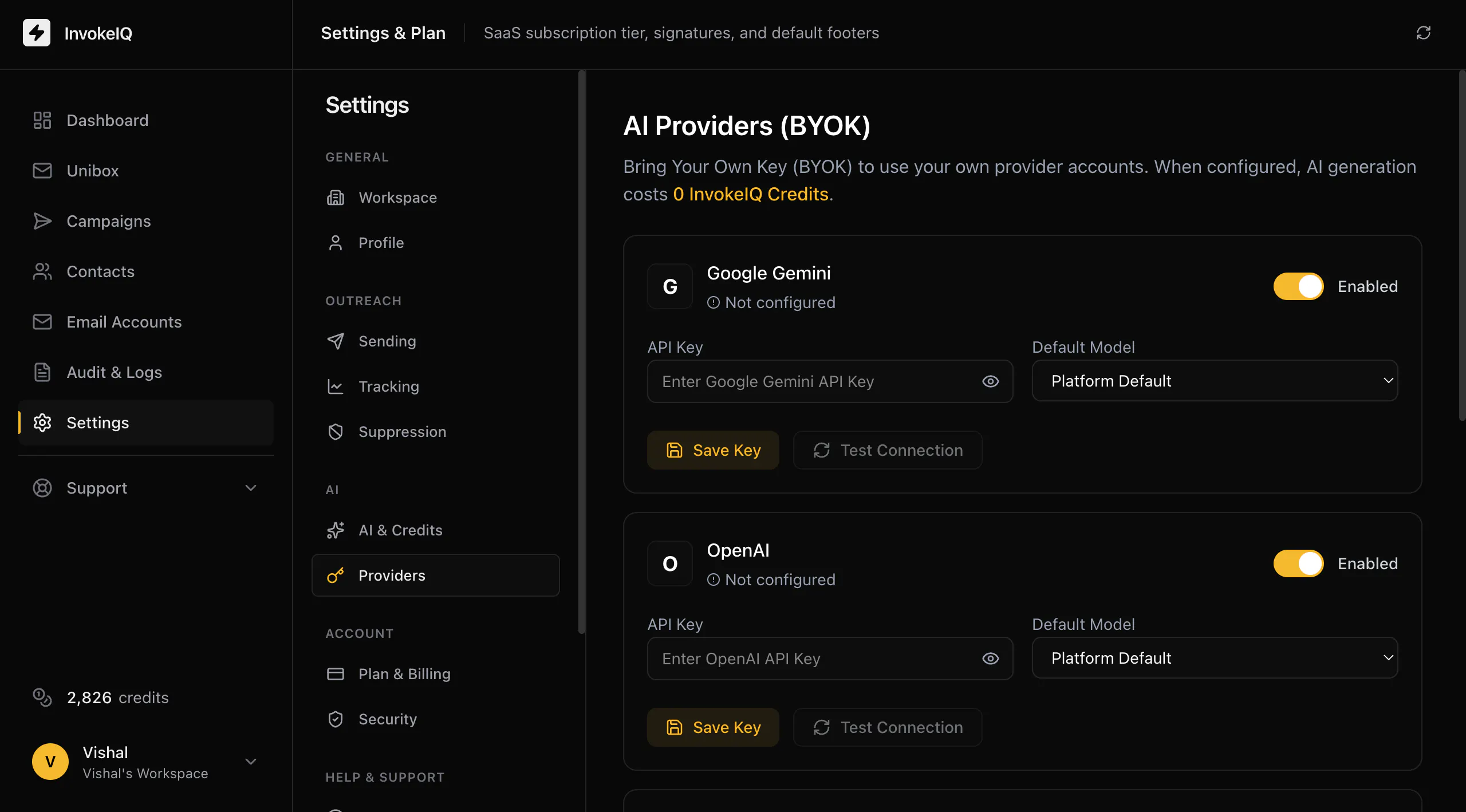Save the OpenAI key
Image resolution: width=1466 pixels, height=812 pixels.
click(714, 727)
